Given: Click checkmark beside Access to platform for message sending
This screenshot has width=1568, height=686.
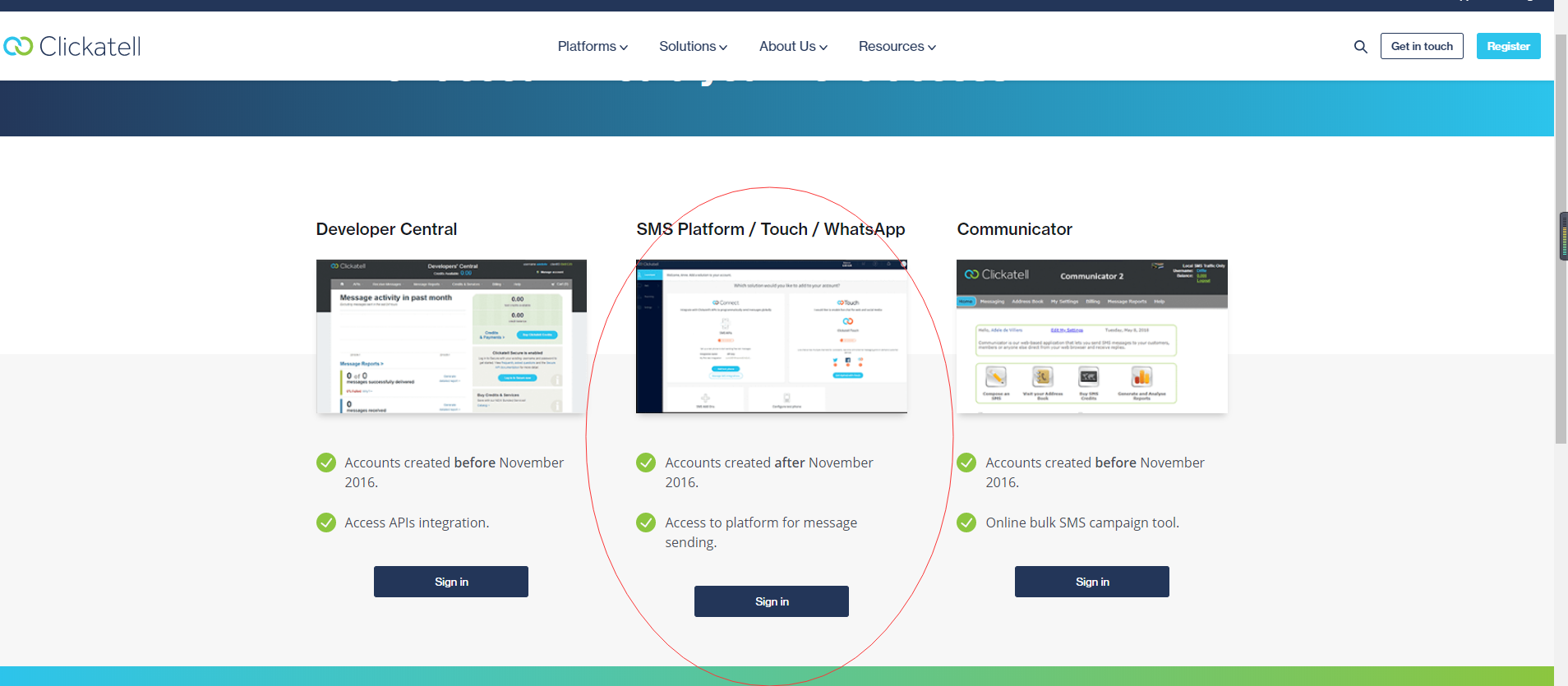Looking at the screenshot, I should [x=646, y=523].
